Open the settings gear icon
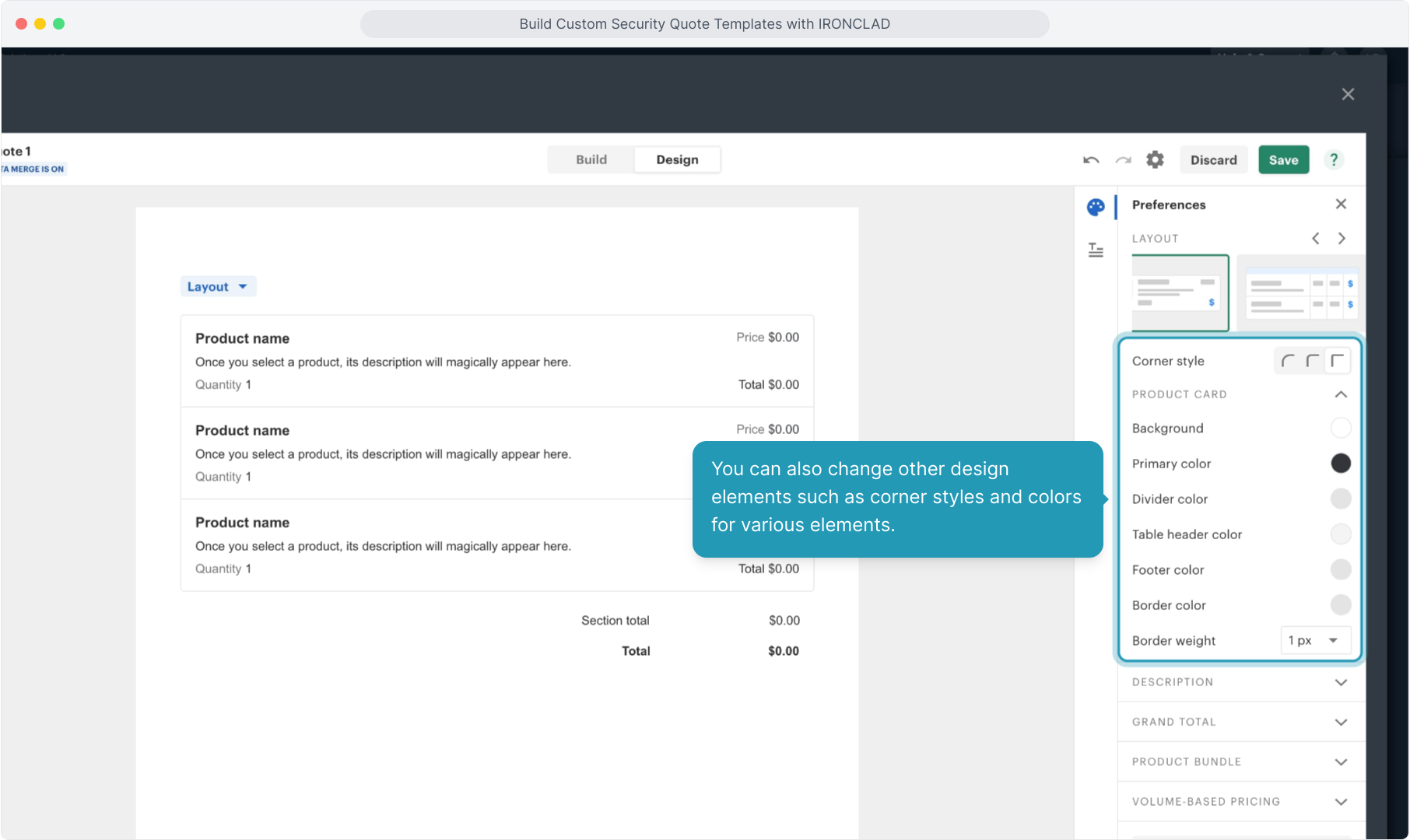This screenshot has height=840, width=1410. click(x=1155, y=160)
